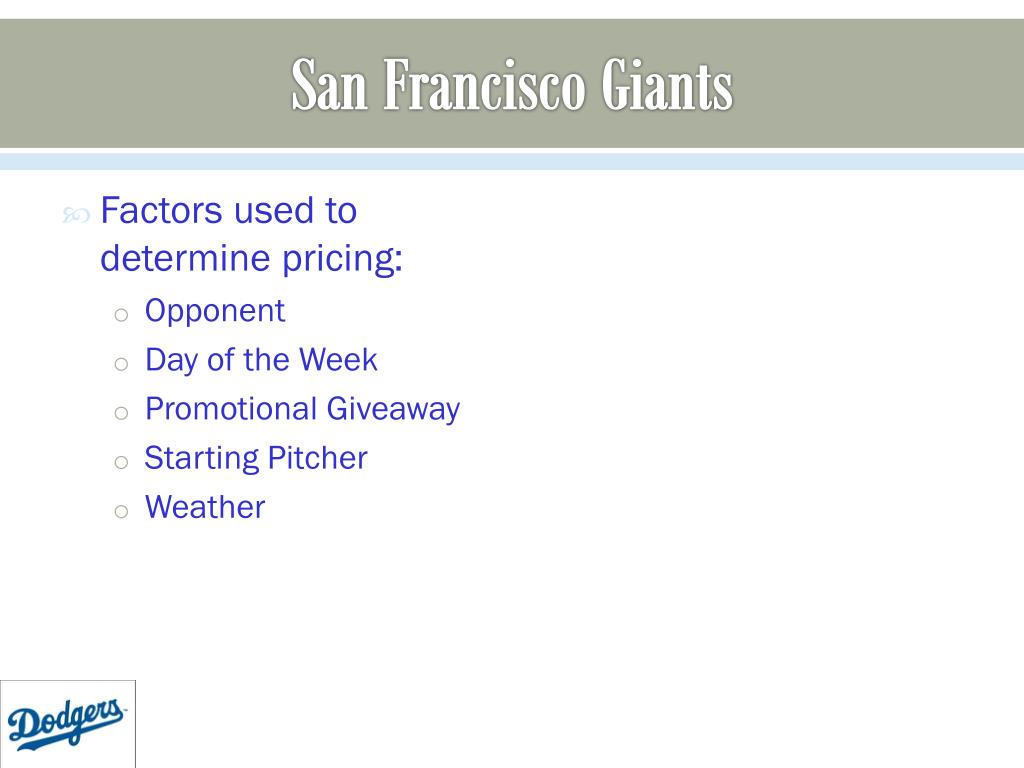Click the words Factors used to
This screenshot has height=768, width=1024.
tap(229, 210)
